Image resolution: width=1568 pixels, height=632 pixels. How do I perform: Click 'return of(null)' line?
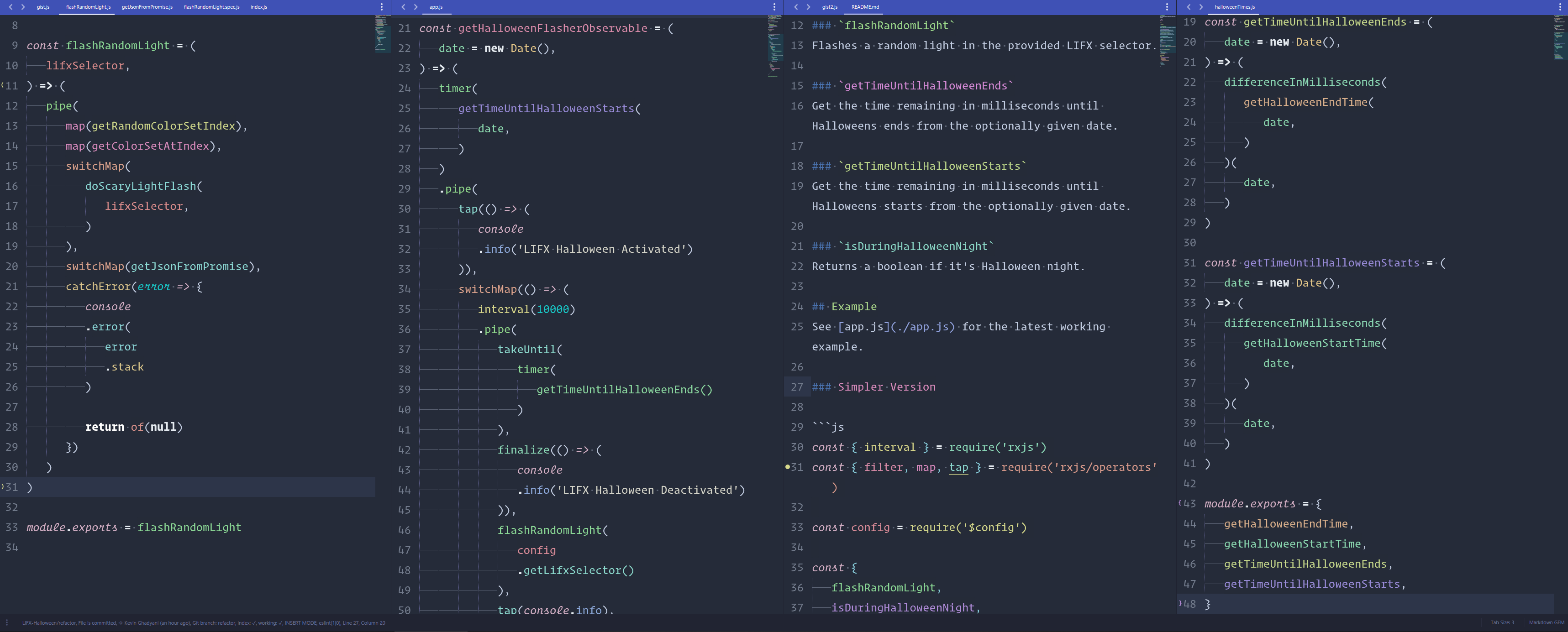pos(134,427)
